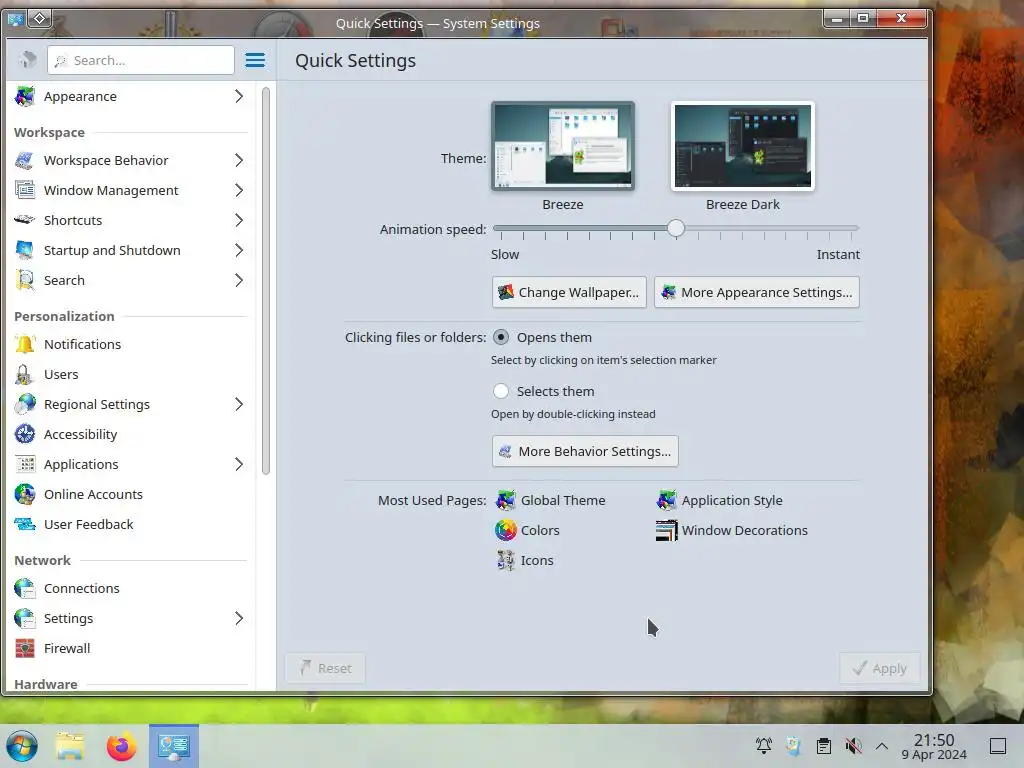The image size is (1024, 768).
Task: Click the Firewall brick icon
Action: click(25, 648)
